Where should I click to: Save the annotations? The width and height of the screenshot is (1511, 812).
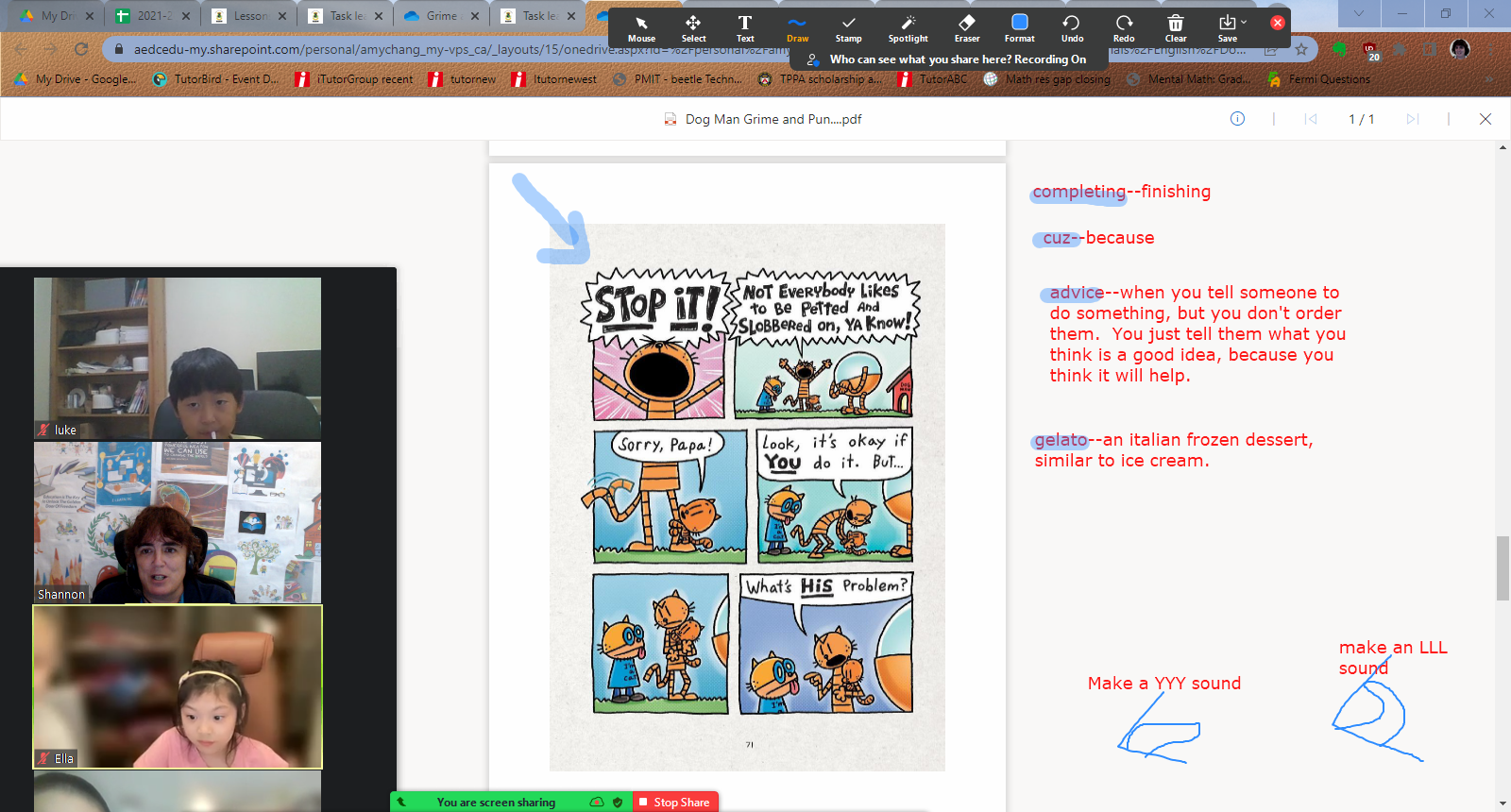(x=1227, y=28)
